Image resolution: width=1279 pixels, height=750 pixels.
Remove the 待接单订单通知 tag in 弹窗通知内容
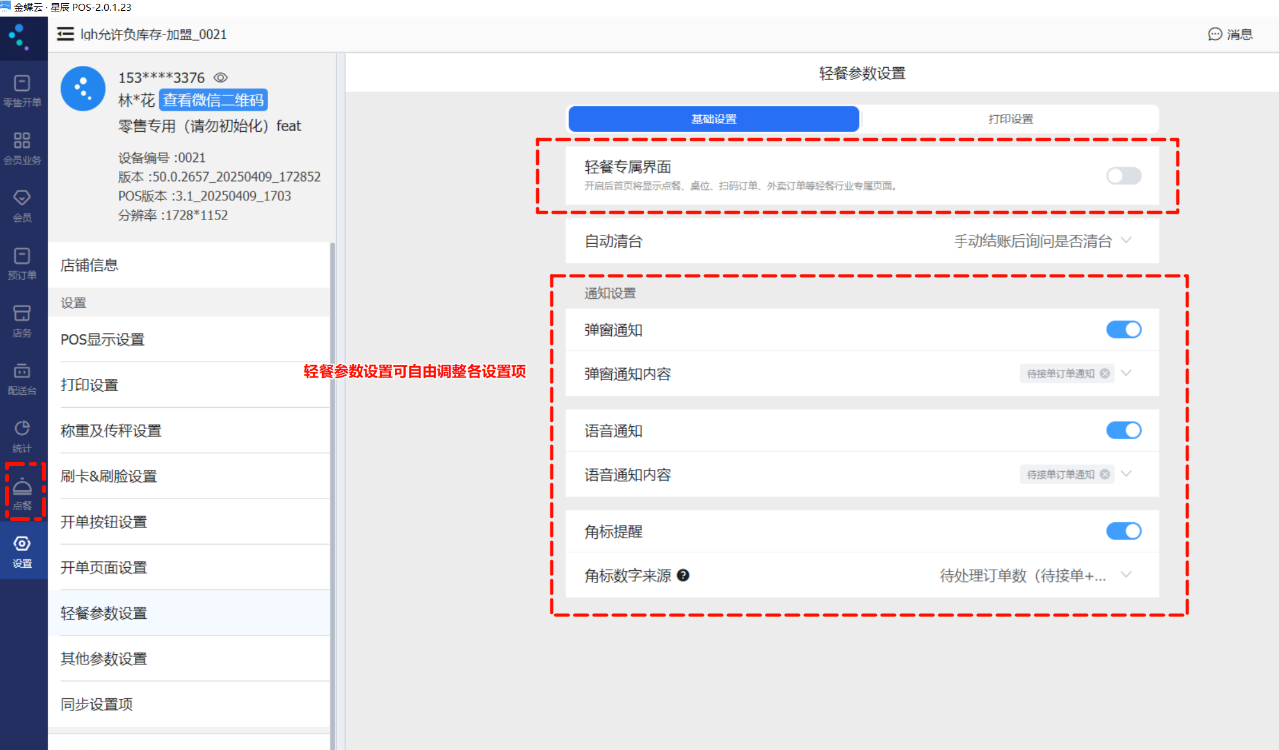(1104, 374)
